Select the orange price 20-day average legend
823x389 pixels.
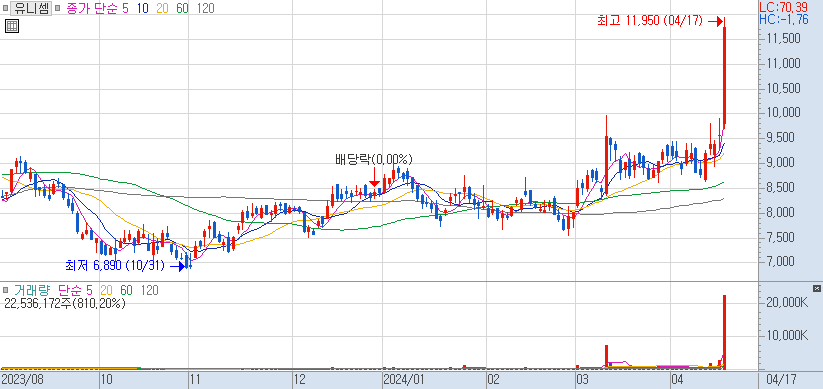pos(162,8)
